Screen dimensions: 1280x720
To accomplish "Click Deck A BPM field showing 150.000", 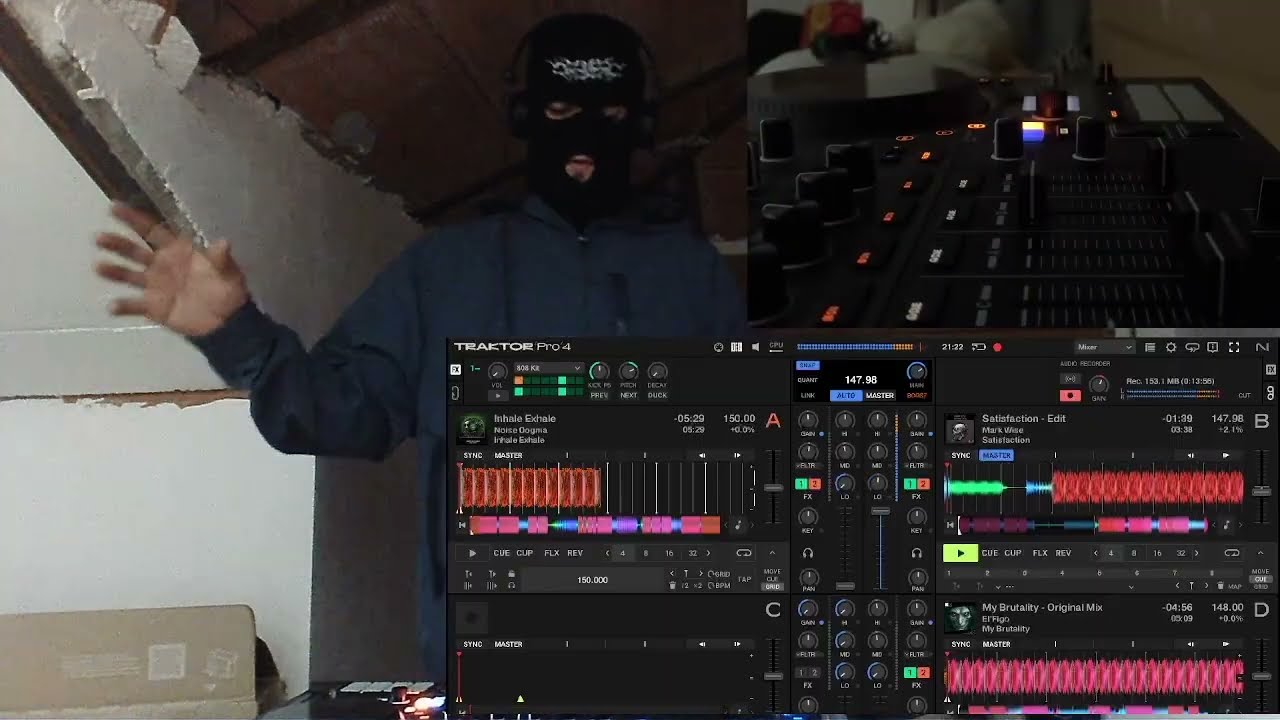I will coord(592,580).
